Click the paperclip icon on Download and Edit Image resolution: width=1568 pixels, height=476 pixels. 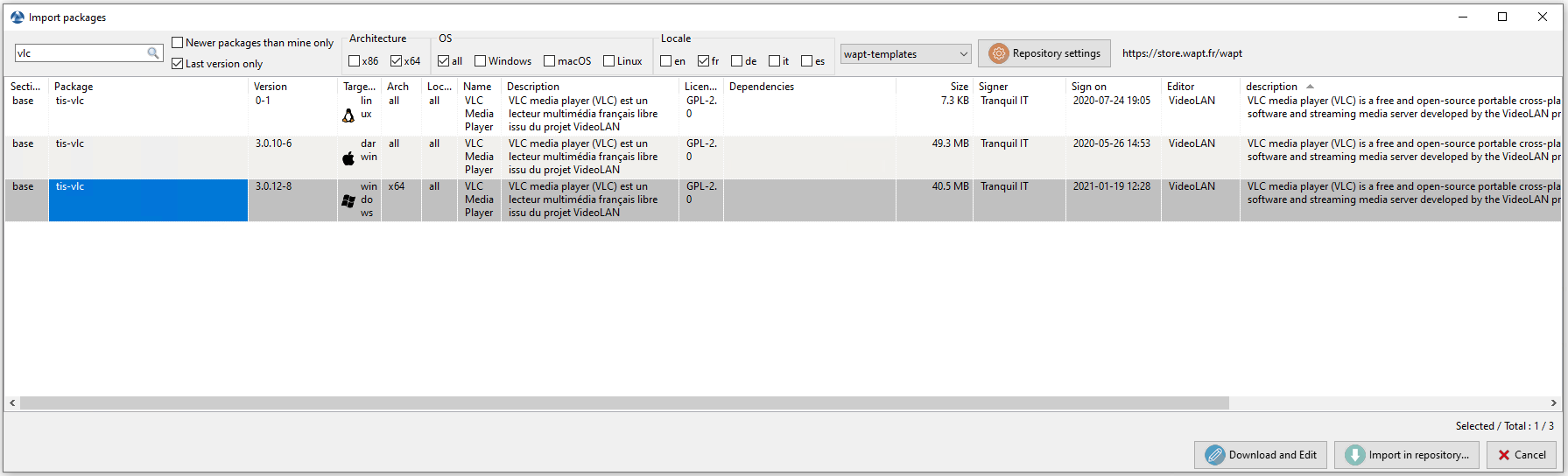[x=1214, y=455]
